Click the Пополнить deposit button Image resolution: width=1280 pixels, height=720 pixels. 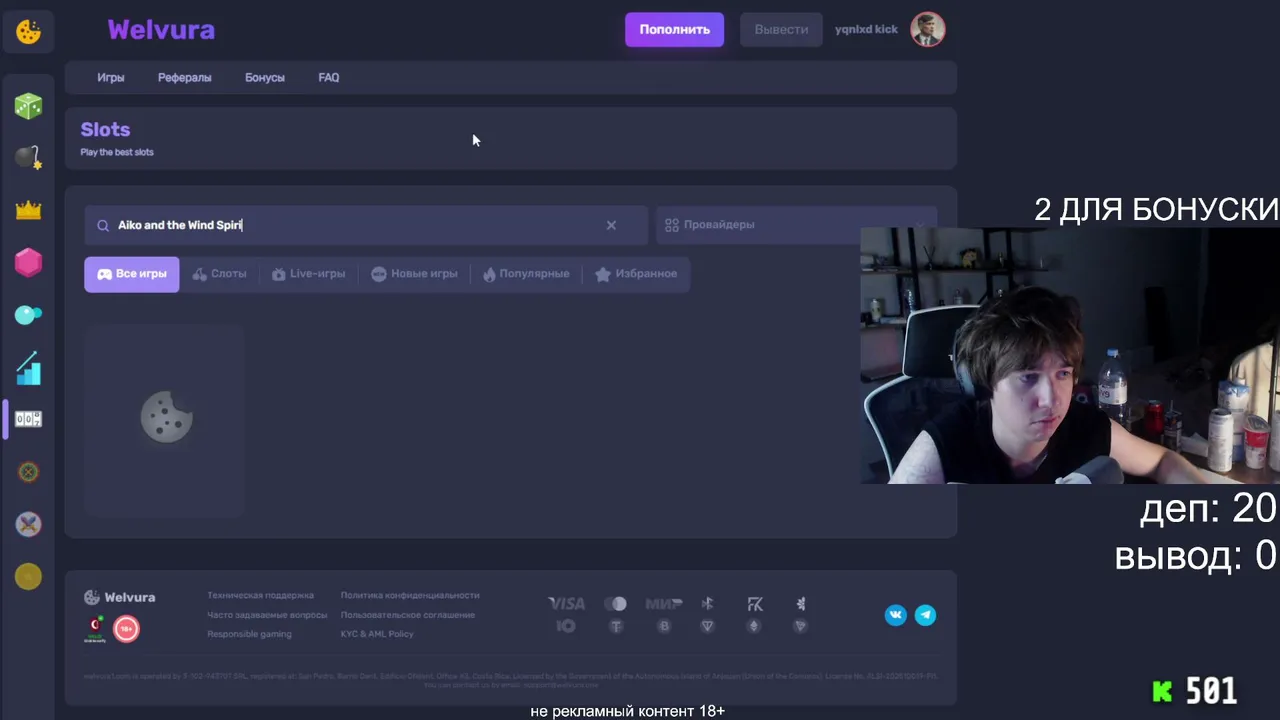tap(675, 30)
